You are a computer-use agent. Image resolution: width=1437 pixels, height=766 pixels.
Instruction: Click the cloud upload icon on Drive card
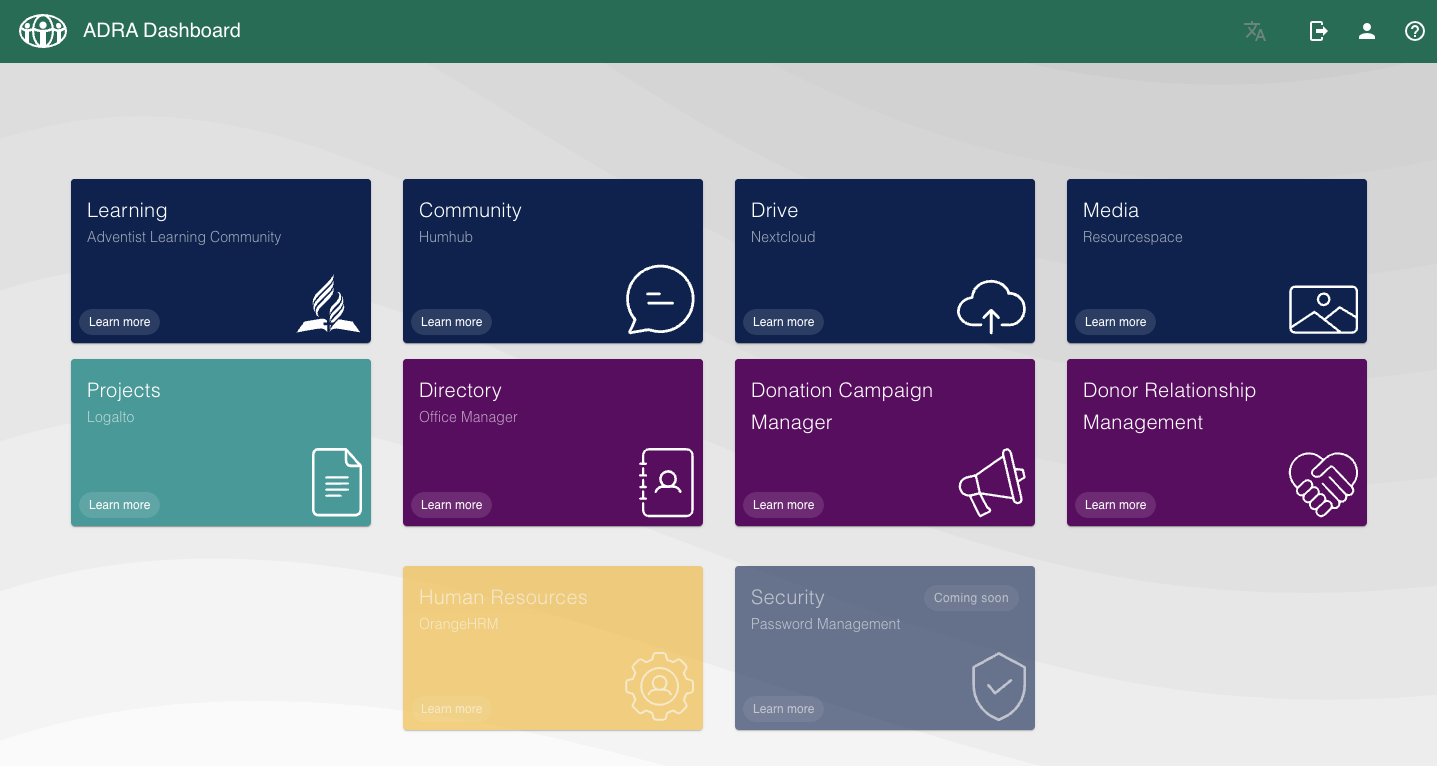[992, 306]
